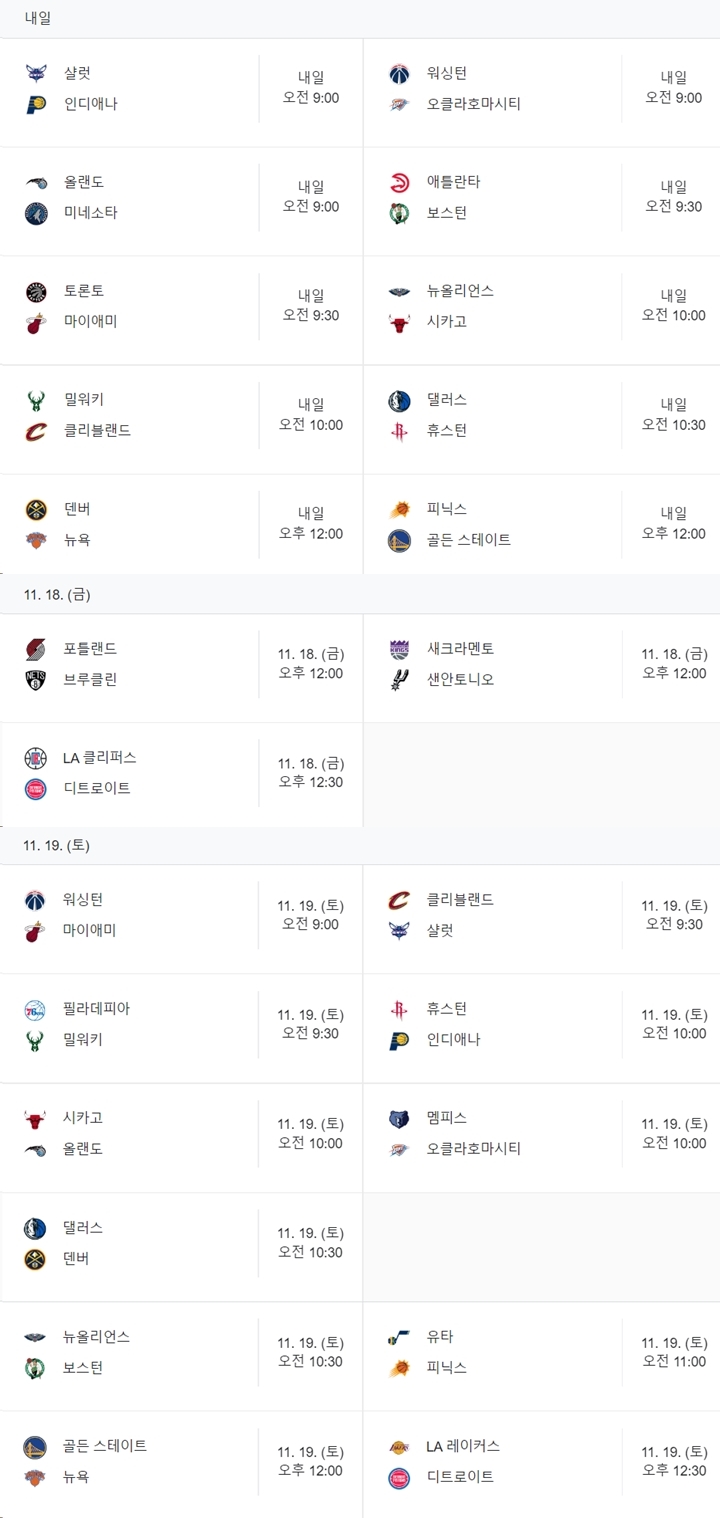Click the Milwaukee Bucks logo in tomorrow's 밀워키 game
The width and height of the screenshot is (720, 1518).
36,400
